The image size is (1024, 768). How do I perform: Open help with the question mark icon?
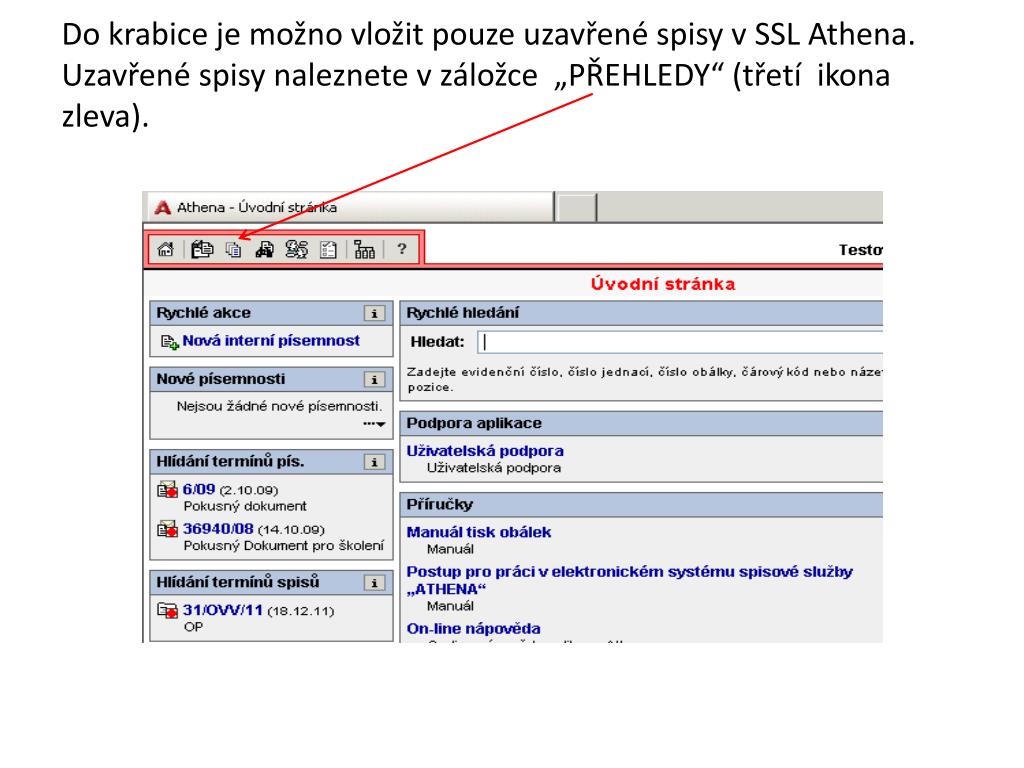coord(402,249)
